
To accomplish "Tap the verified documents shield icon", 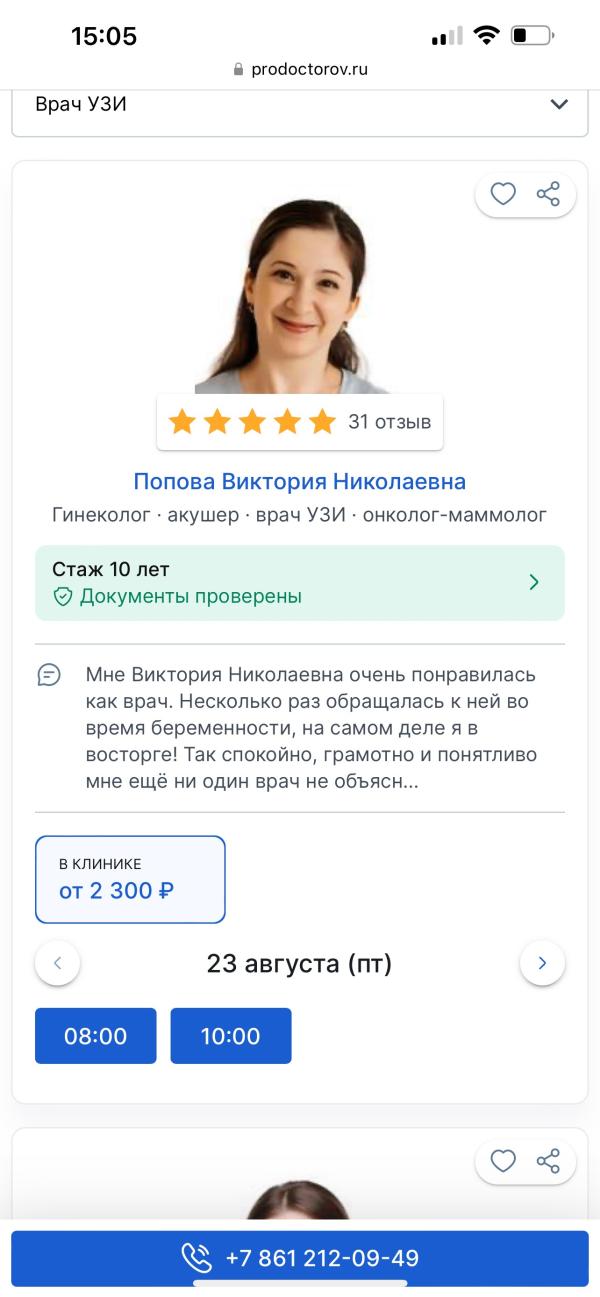I will point(63,597).
